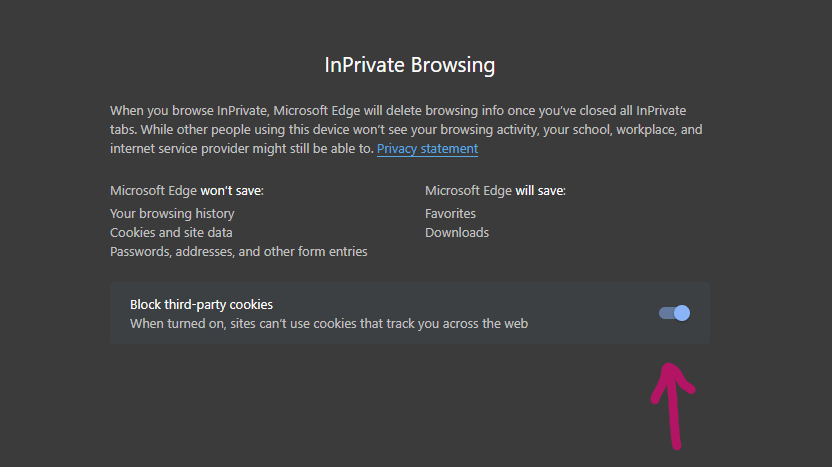Click the cookies tracking description text

point(329,324)
